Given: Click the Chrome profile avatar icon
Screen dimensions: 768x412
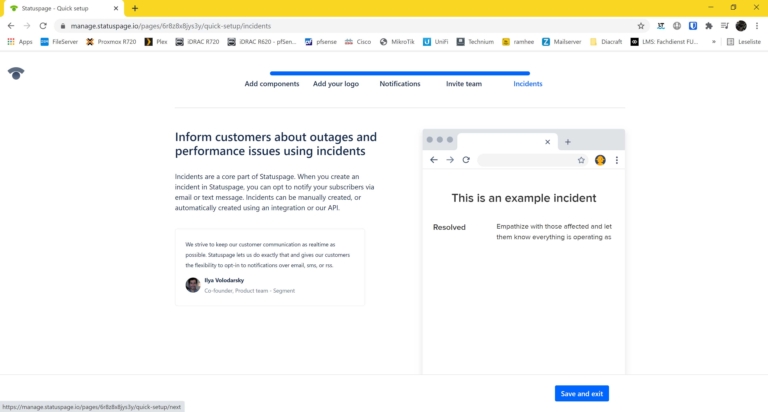Looking at the screenshot, I should (x=741, y=25).
